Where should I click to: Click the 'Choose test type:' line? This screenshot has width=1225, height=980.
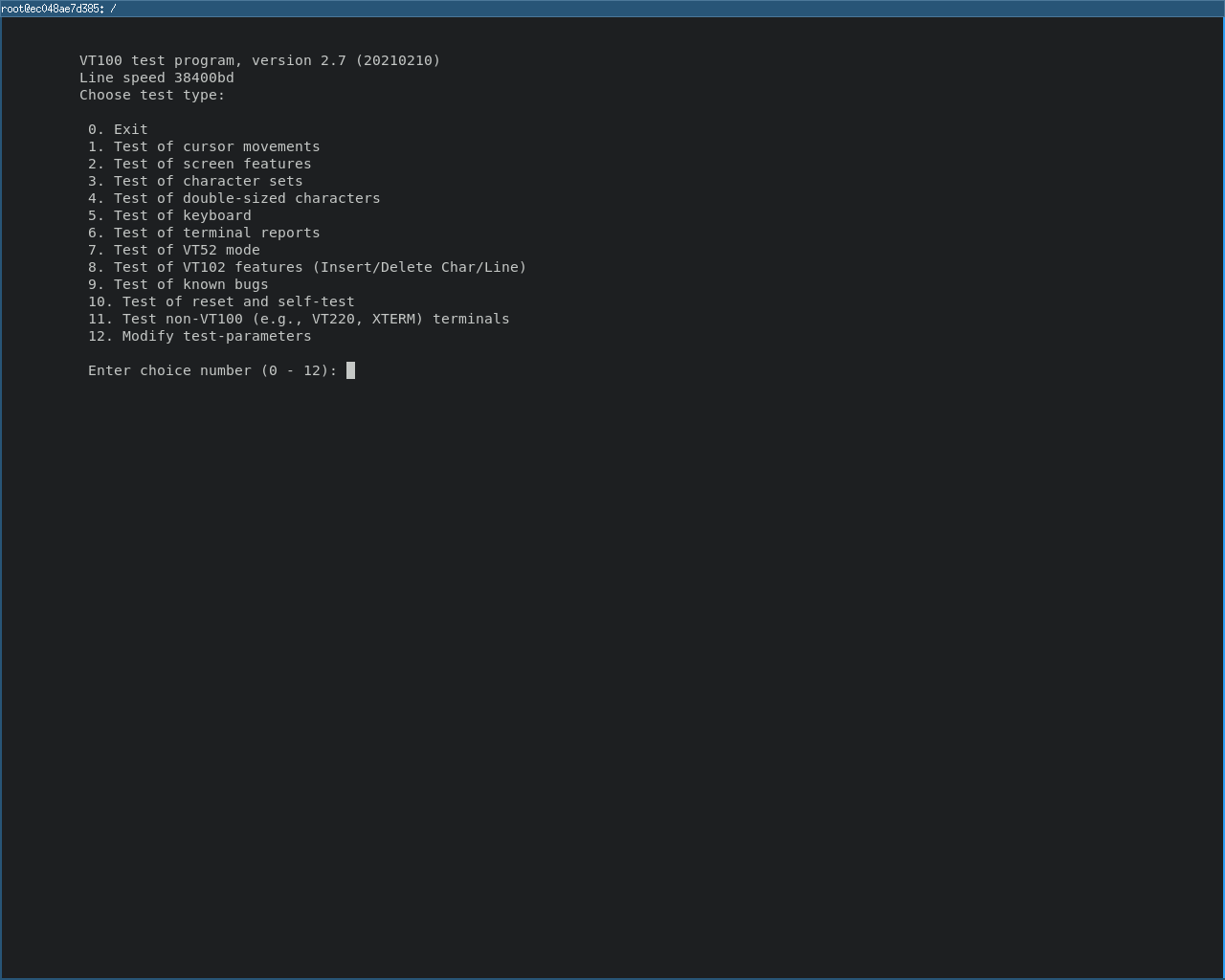click(152, 95)
